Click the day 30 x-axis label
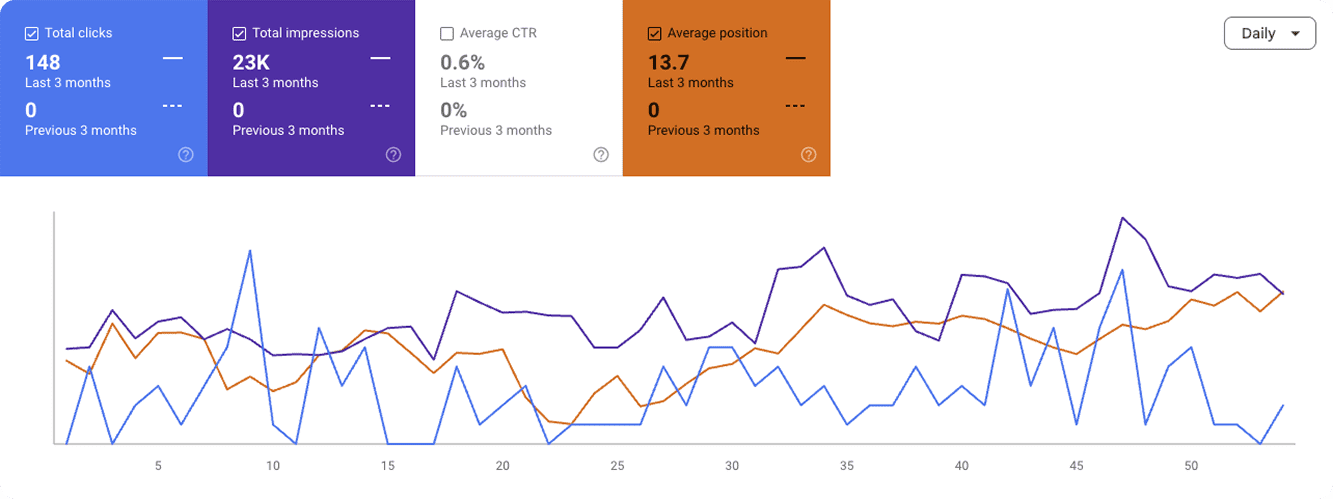Image resolution: width=1333 pixels, height=499 pixels. pyautogui.click(x=732, y=466)
